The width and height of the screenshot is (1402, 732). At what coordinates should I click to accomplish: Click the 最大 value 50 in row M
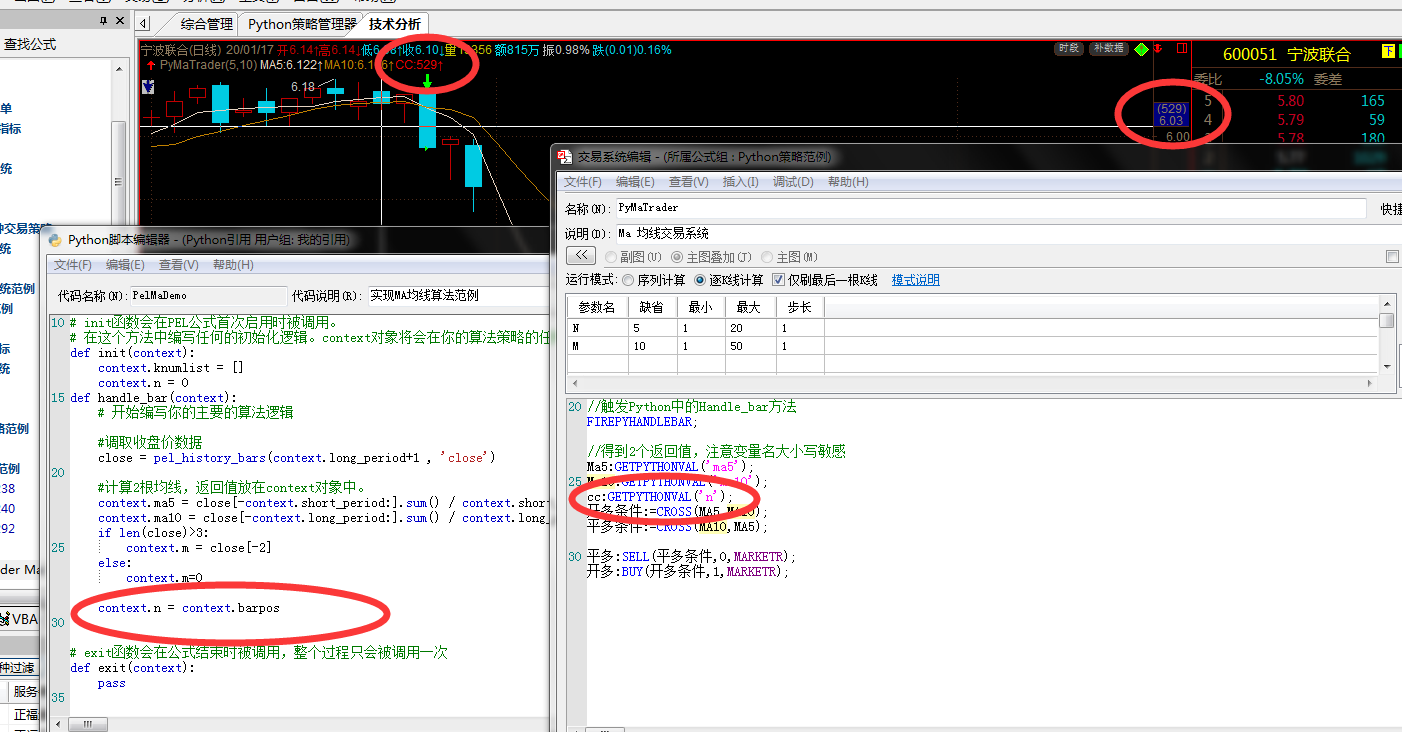pyautogui.click(x=752, y=346)
